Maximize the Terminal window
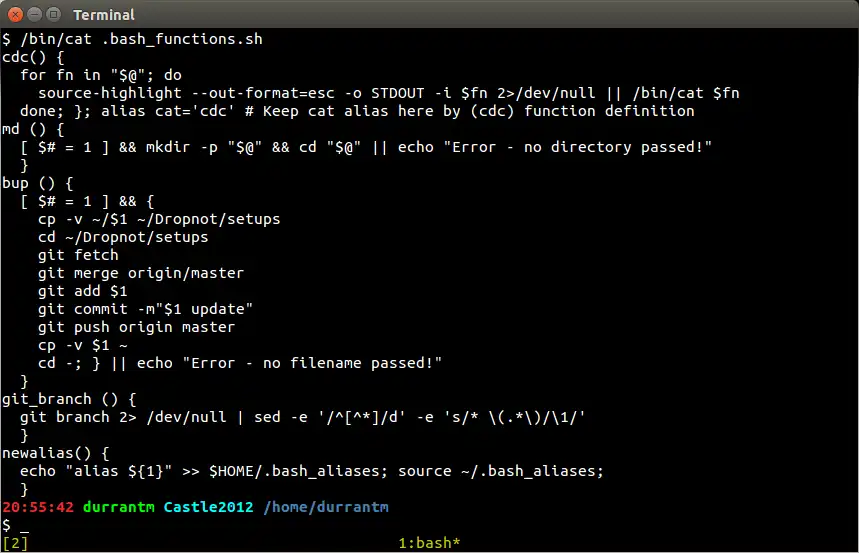 pos(54,14)
